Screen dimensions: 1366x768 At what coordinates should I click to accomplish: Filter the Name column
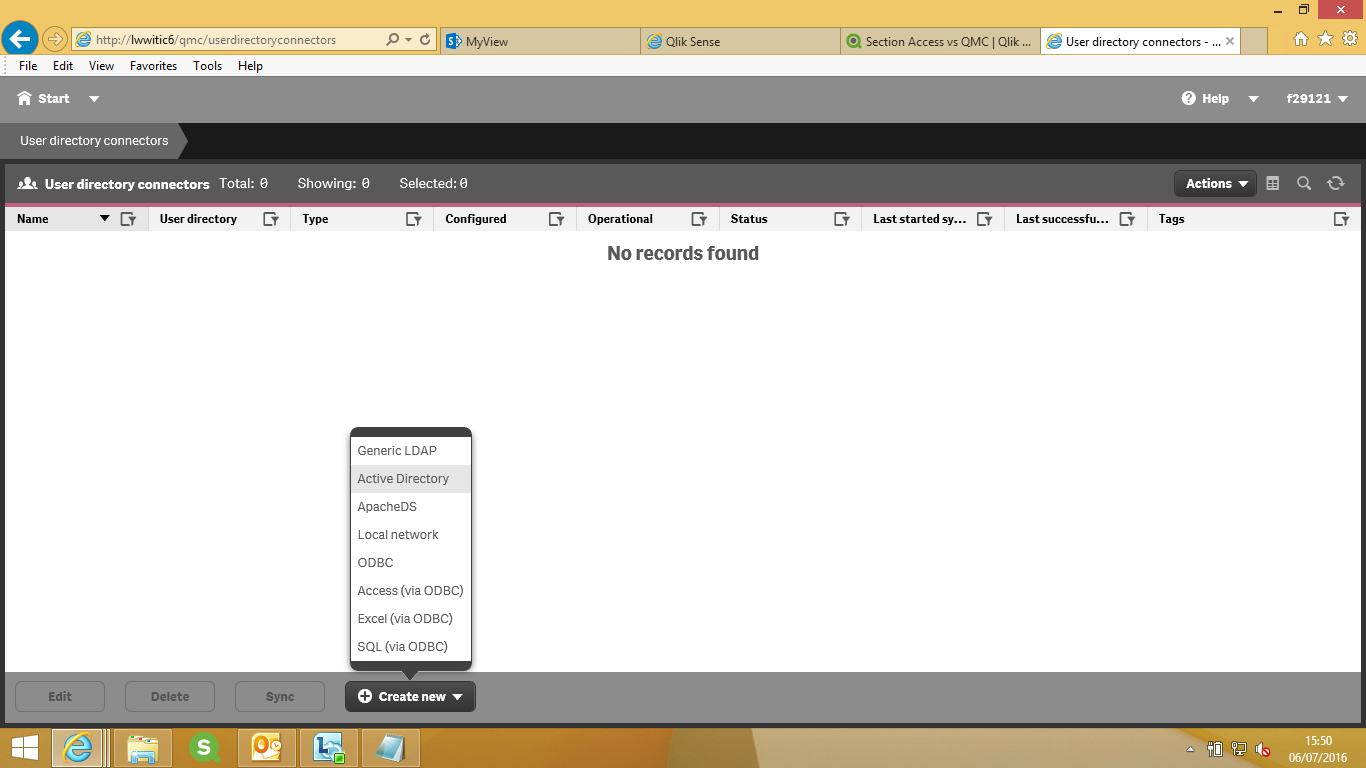tap(128, 219)
